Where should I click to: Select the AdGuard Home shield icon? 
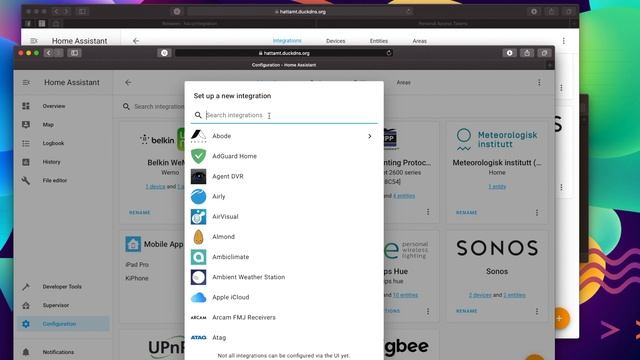(x=198, y=156)
